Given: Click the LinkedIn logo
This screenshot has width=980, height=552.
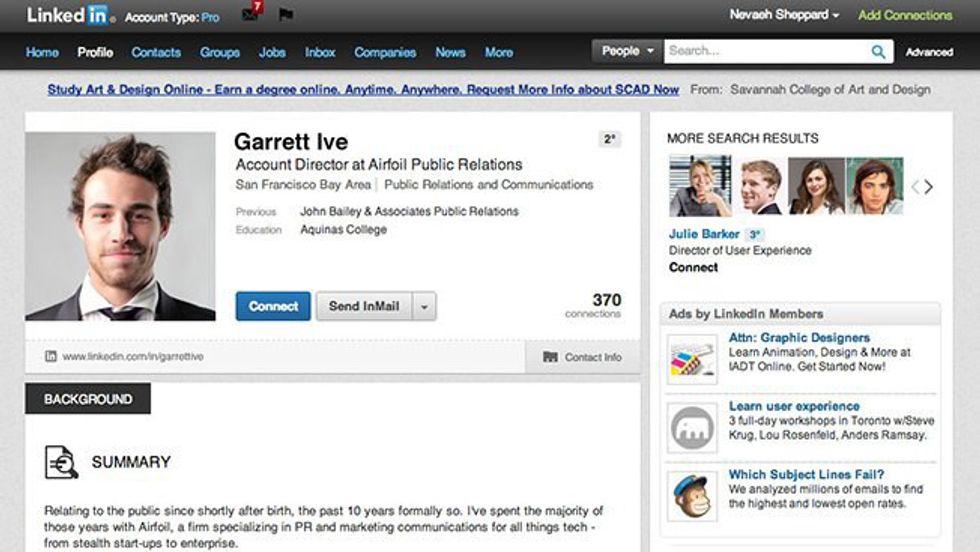Looking at the screenshot, I should tap(68, 15).
